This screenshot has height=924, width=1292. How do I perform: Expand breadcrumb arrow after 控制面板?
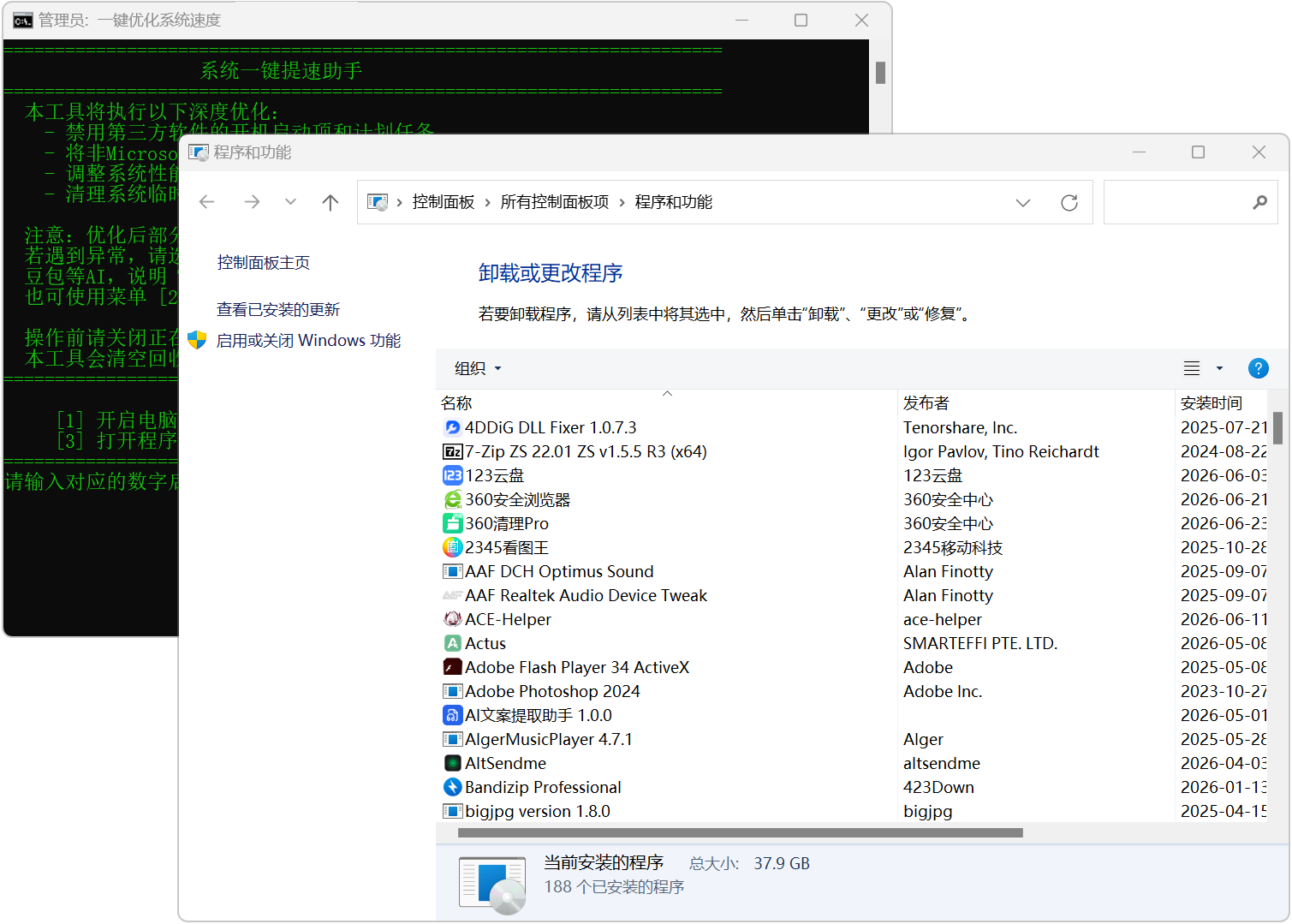pyautogui.click(x=487, y=202)
